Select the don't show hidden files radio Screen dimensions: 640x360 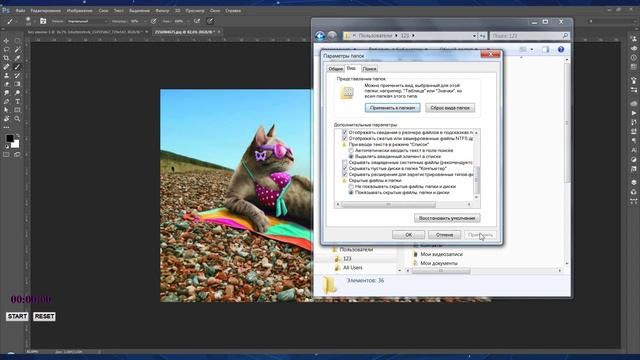pyautogui.click(x=351, y=187)
